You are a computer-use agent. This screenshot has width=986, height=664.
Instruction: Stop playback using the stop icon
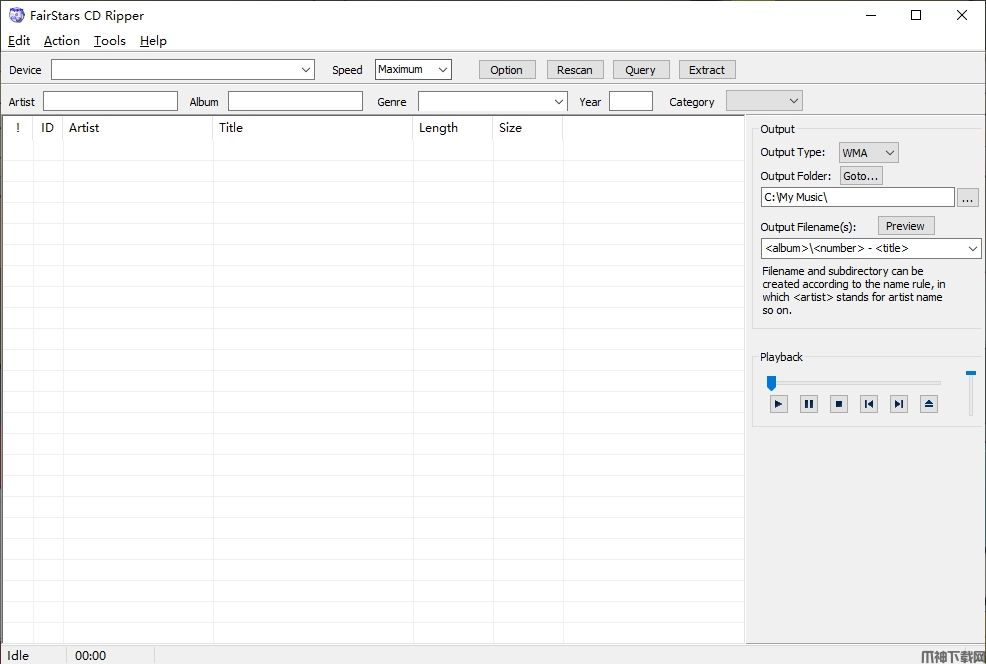(839, 404)
